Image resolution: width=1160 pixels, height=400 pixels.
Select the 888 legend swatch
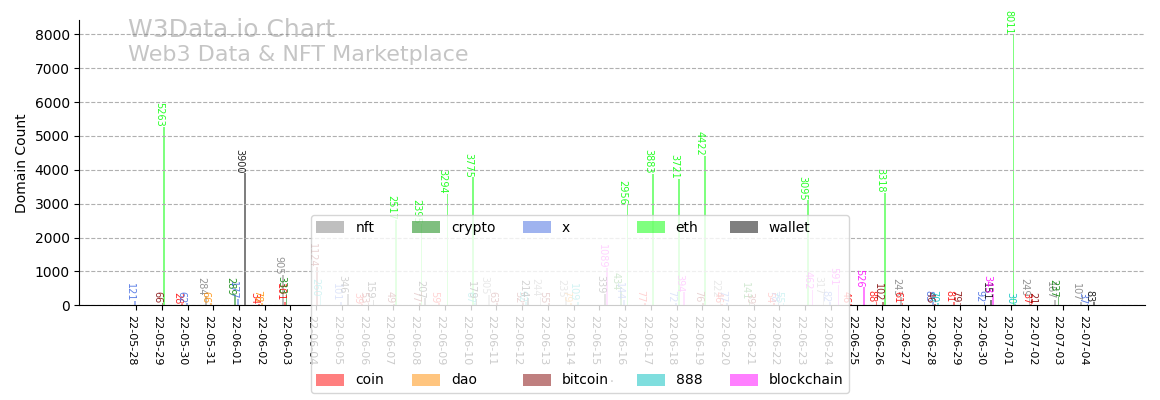651,380
